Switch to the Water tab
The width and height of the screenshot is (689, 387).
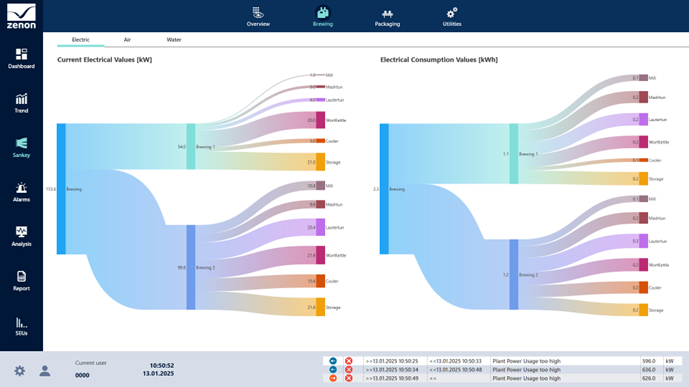pyautogui.click(x=174, y=40)
